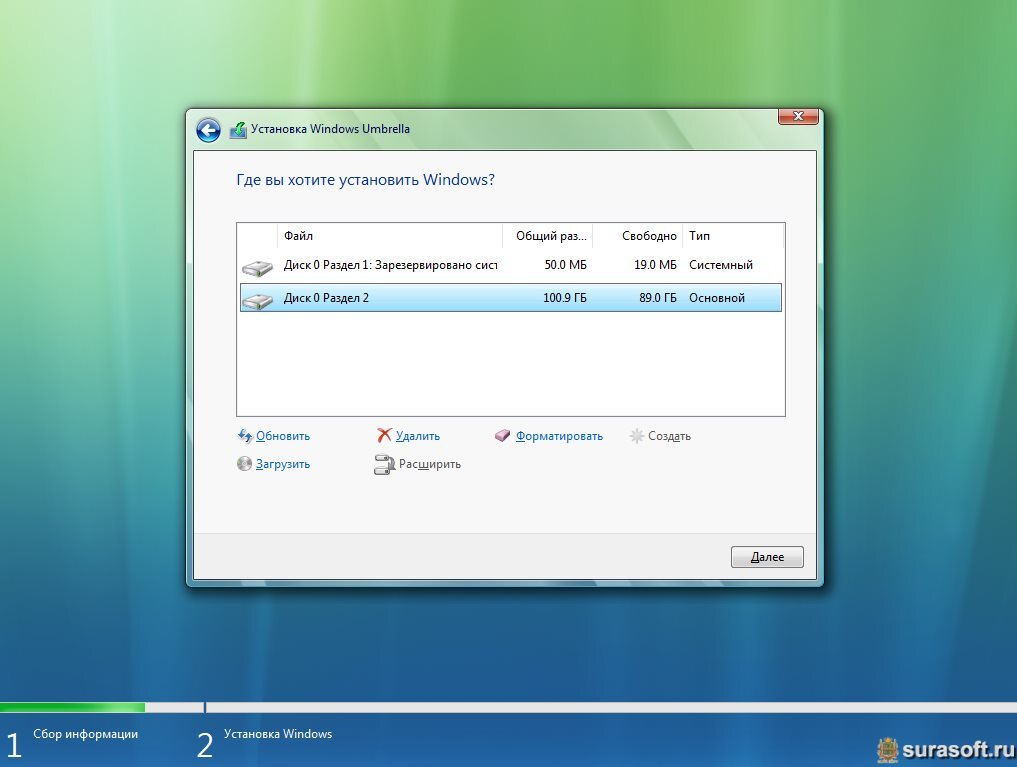
Task: Proceed with the Далее button
Action: tap(767, 557)
